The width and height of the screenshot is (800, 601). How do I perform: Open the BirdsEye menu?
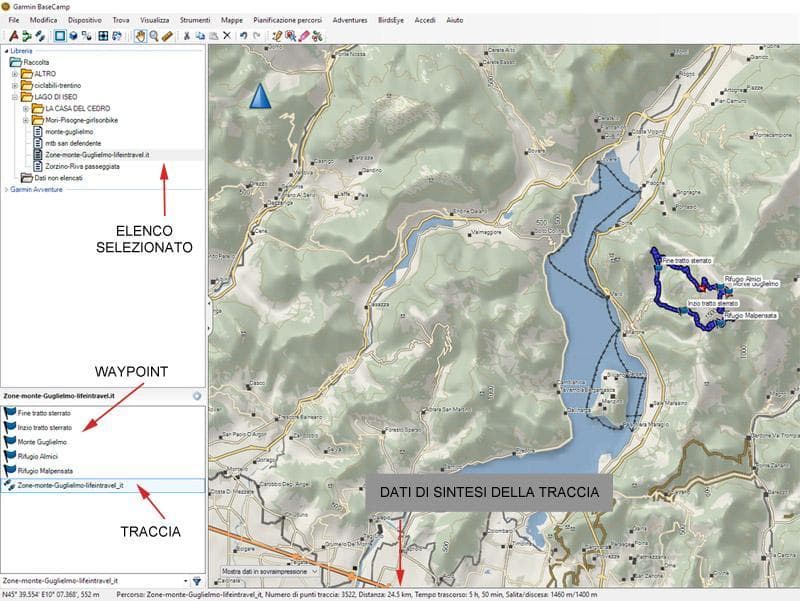pyautogui.click(x=391, y=20)
